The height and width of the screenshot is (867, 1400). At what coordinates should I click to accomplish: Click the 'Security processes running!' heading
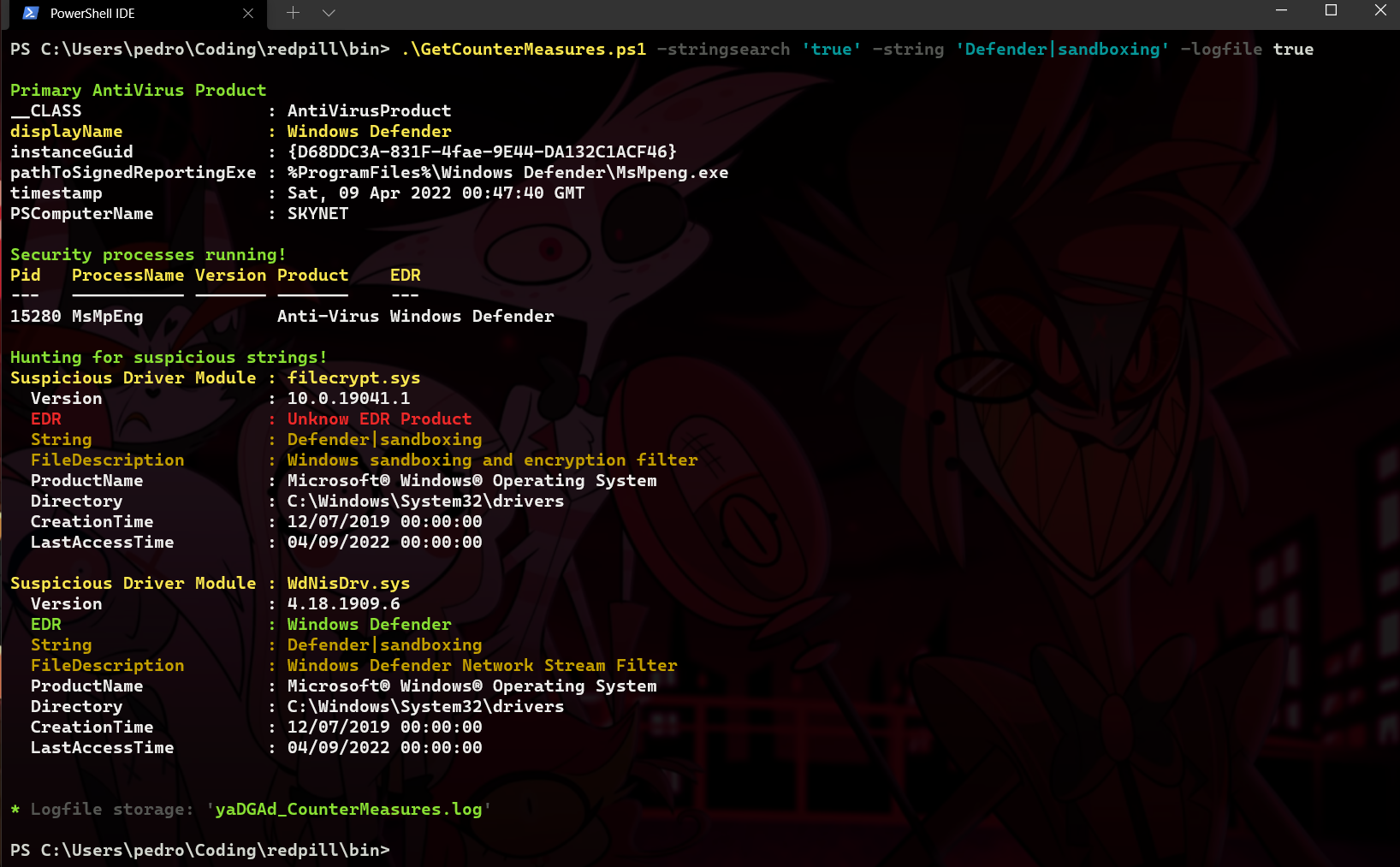[148, 254]
